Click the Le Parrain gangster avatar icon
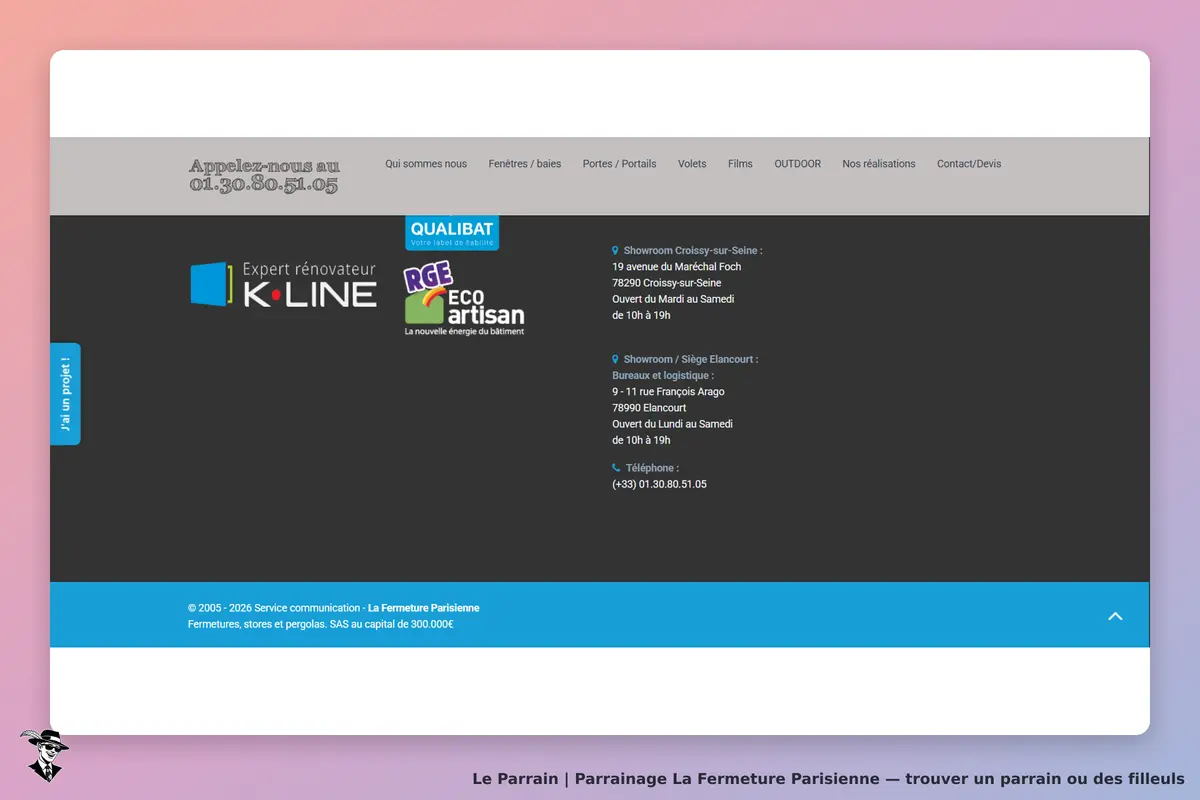1200x800 pixels. (43, 755)
